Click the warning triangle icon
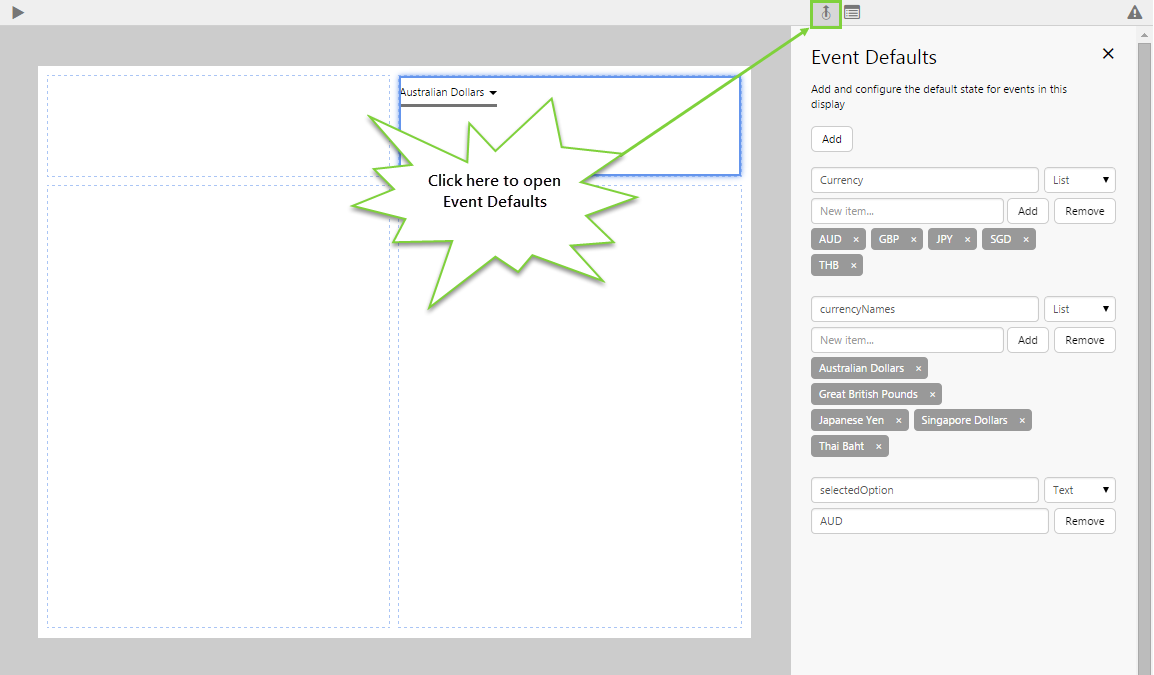The height and width of the screenshot is (675, 1154). (1135, 12)
